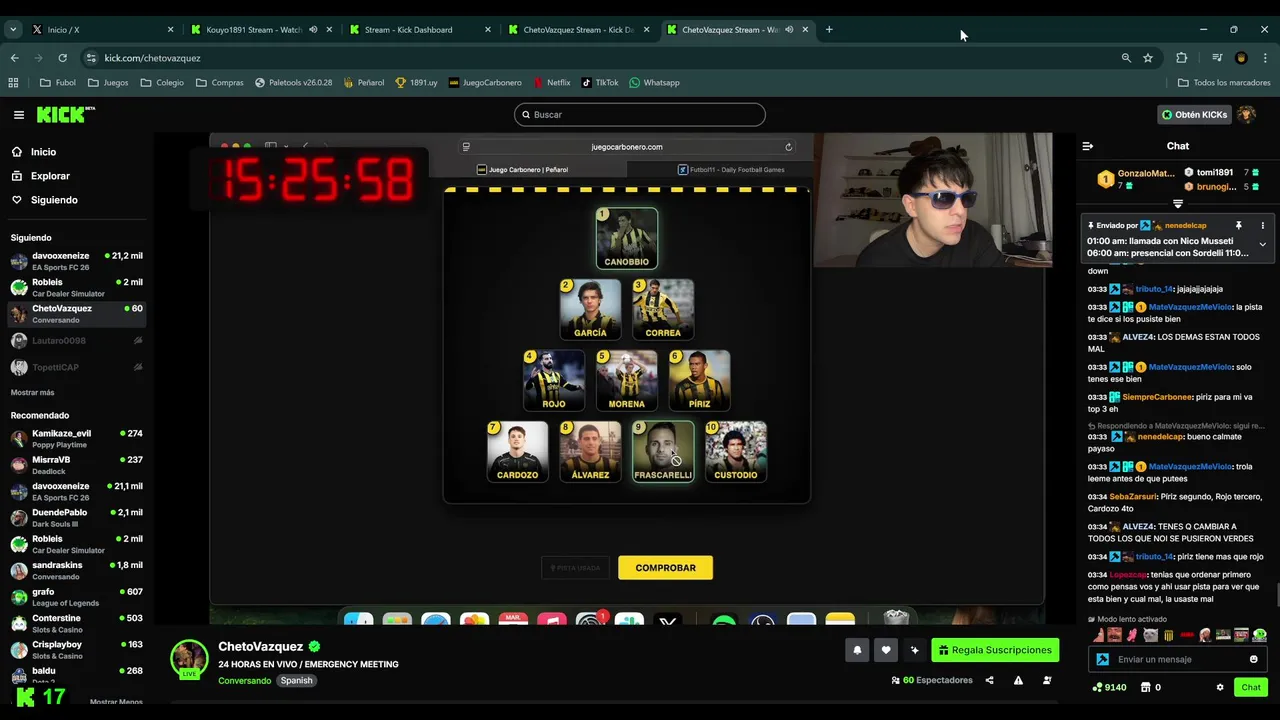The image size is (1280, 720).
Task: Click the Buscar search field
Action: [640, 115]
